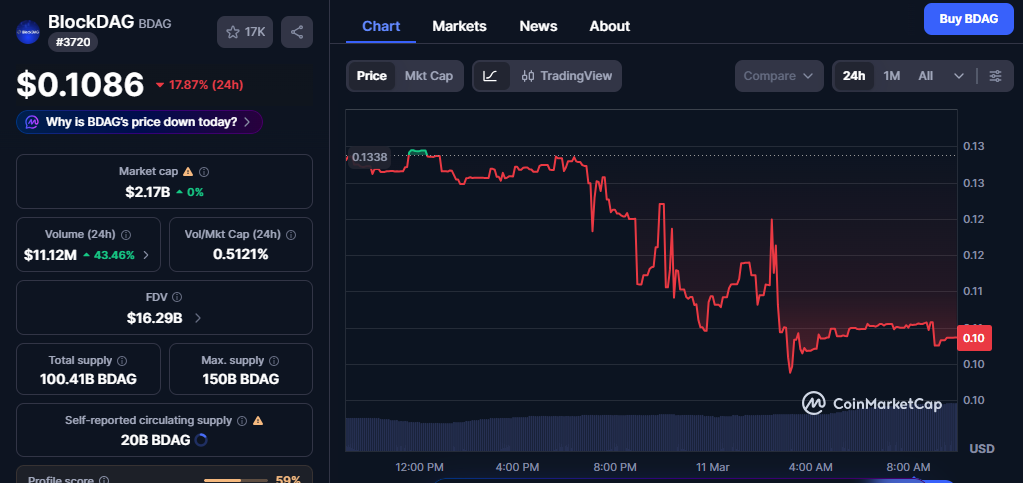Click the USD currency label
The height and width of the screenshot is (483, 1023).
point(981,448)
